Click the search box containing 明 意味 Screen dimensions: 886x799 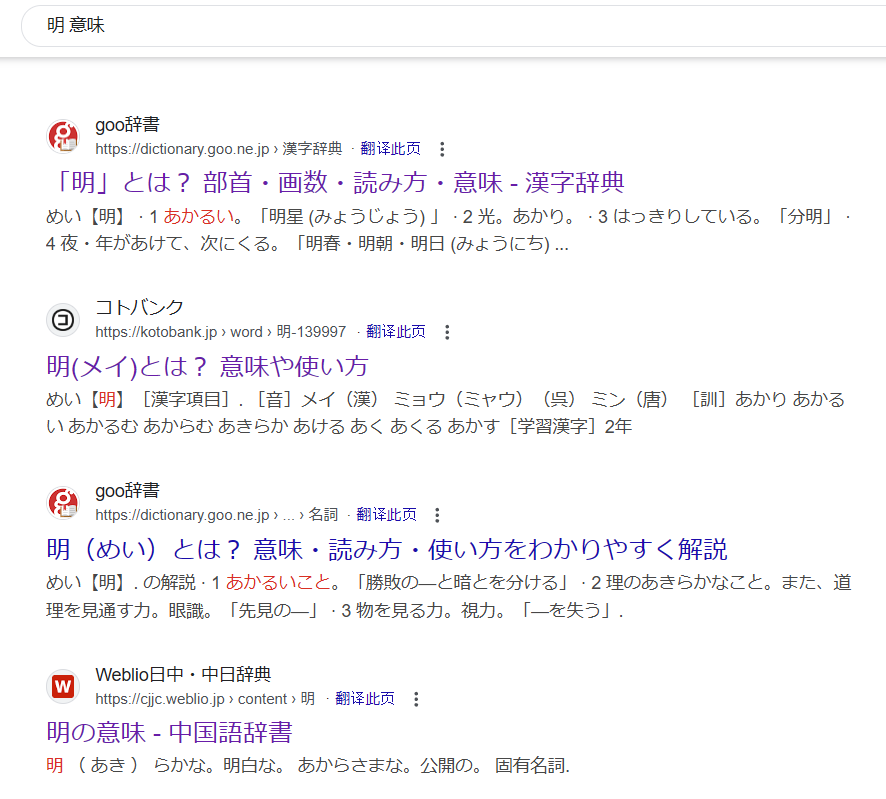[x=453, y=26]
